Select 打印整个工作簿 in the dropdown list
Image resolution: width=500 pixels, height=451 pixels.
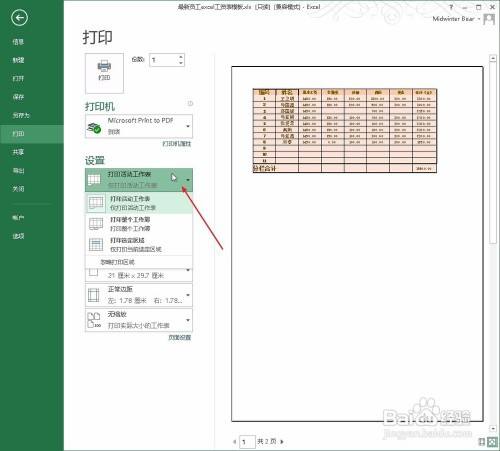139,224
